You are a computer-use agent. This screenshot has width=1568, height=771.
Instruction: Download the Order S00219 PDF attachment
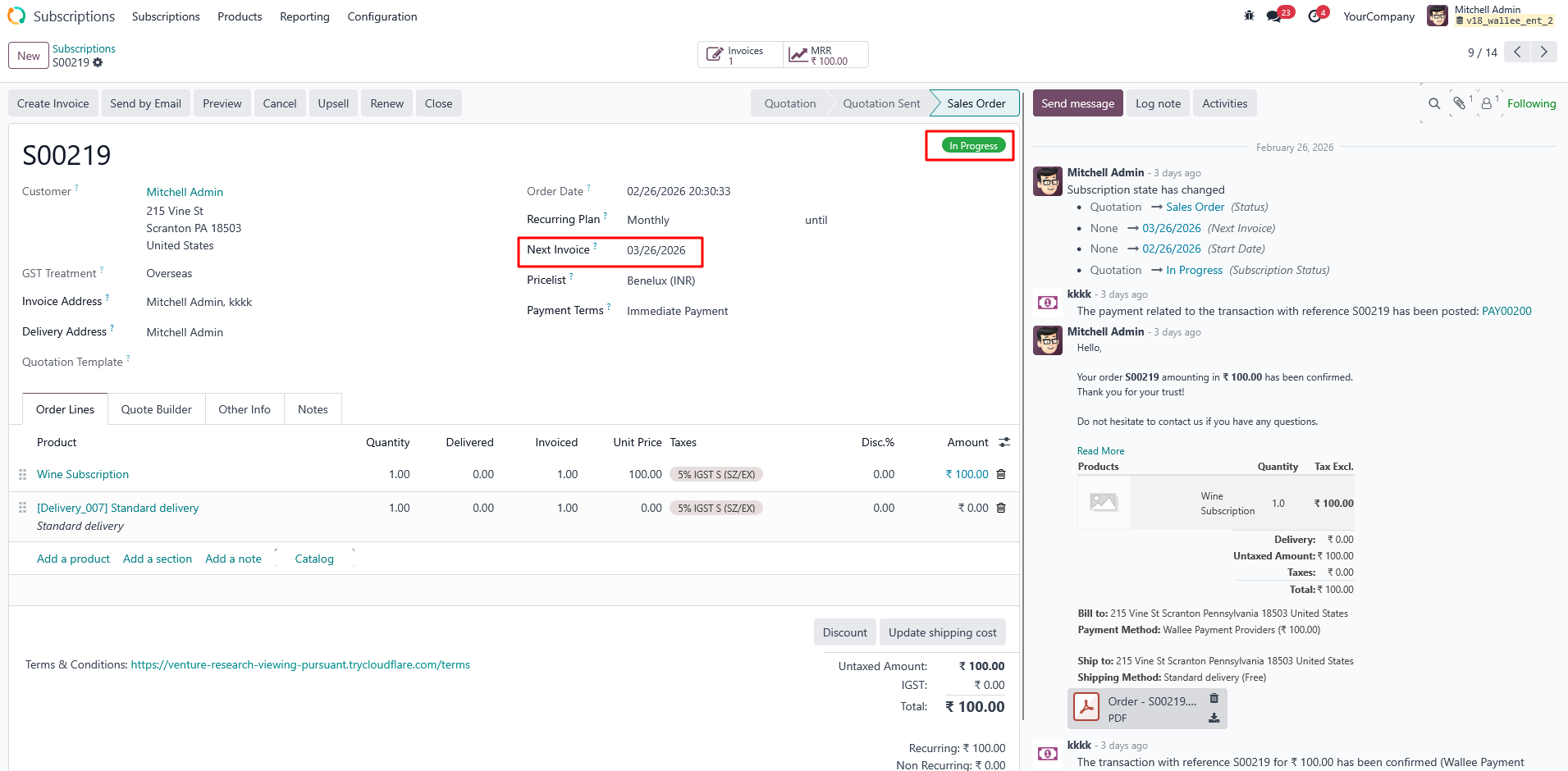coord(1214,718)
